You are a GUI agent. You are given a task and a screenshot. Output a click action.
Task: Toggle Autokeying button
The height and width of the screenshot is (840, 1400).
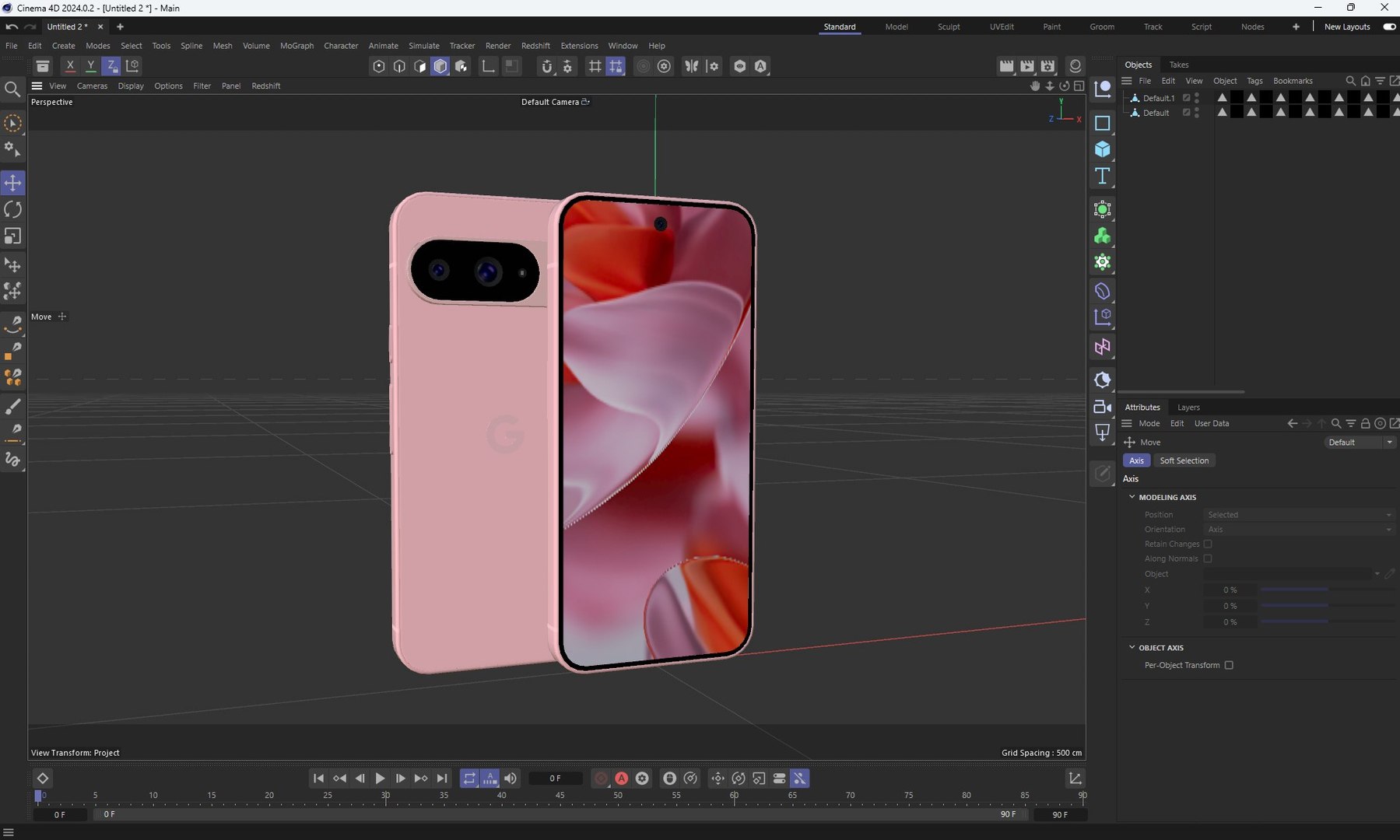point(621,779)
